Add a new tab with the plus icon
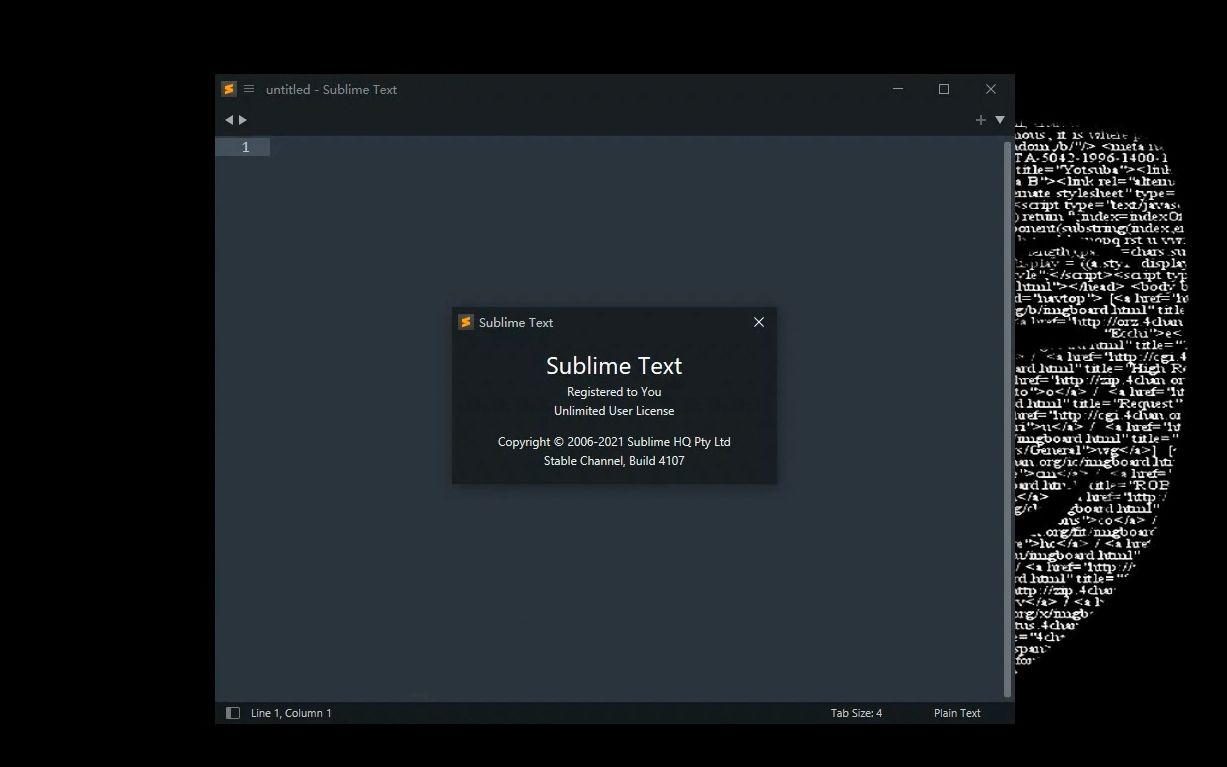The image size is (1227, 767). (981, 120)
